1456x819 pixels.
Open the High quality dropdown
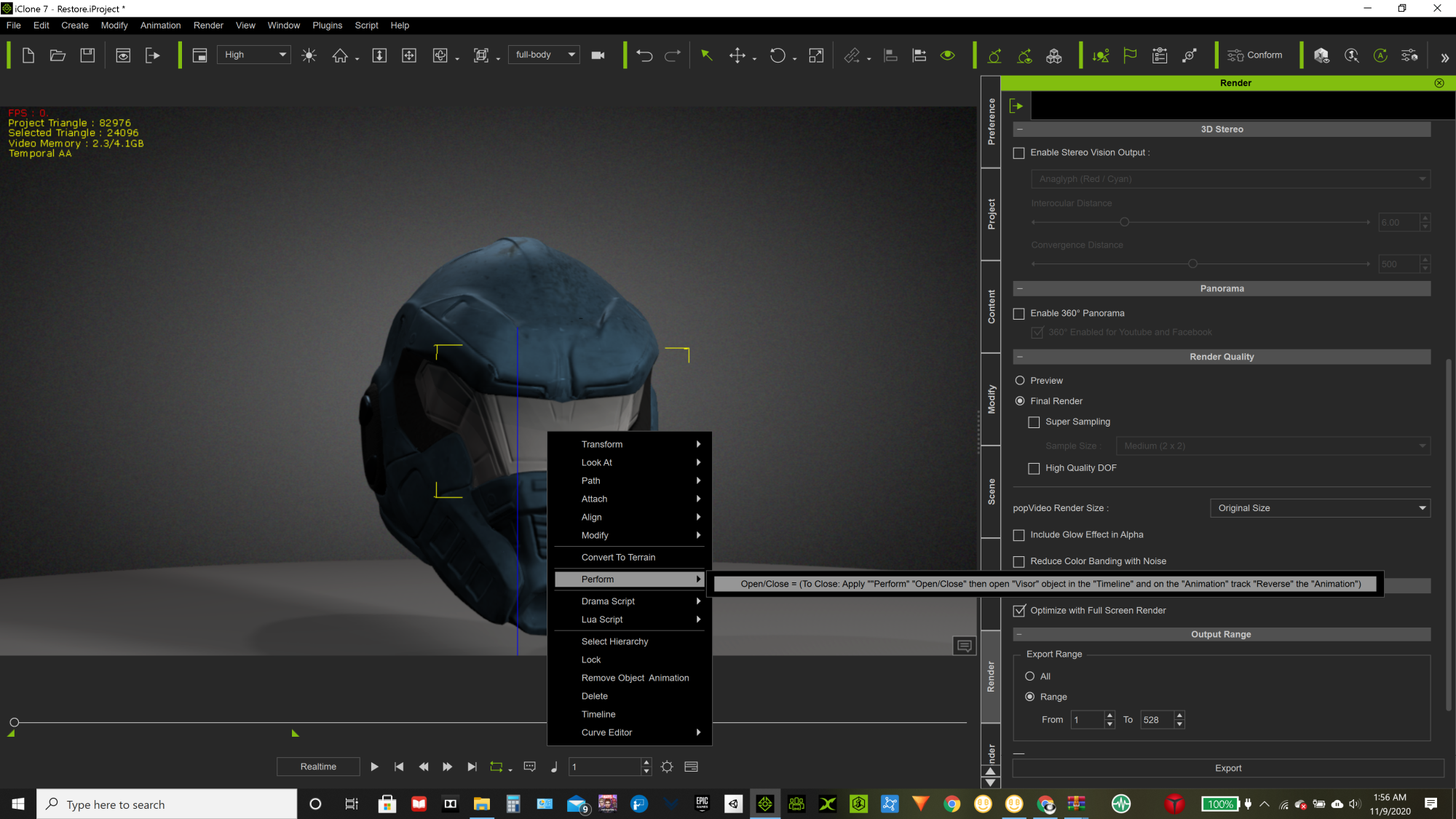coord(254,55)
